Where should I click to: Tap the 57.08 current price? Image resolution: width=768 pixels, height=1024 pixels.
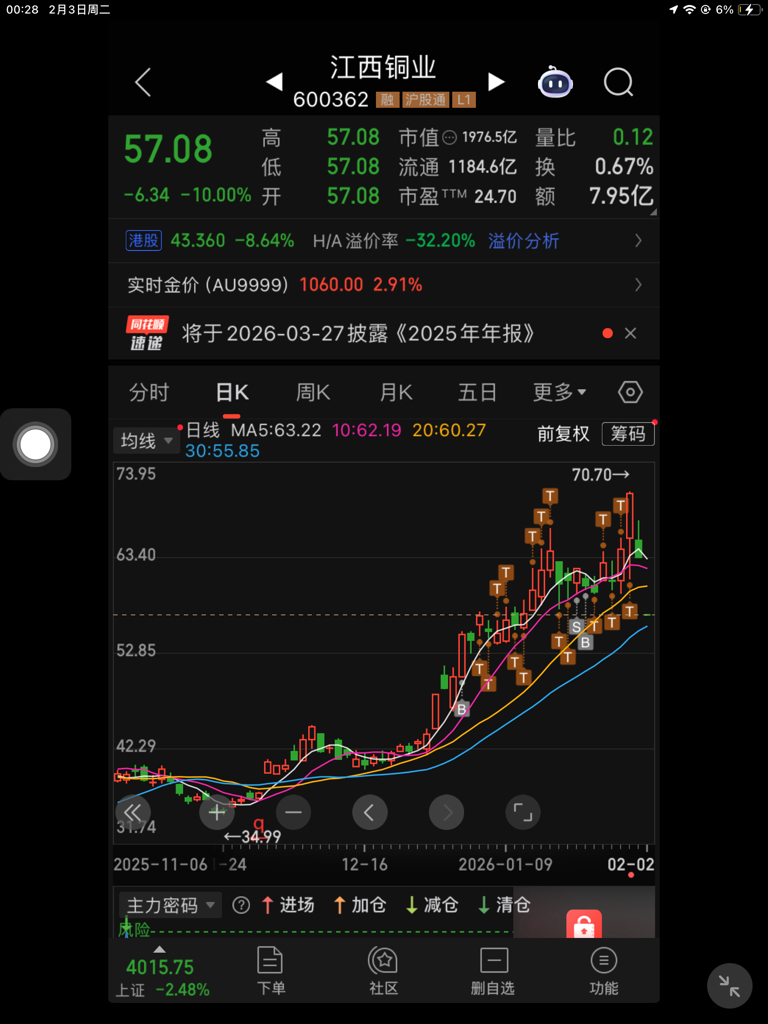[x=168, y=149]
